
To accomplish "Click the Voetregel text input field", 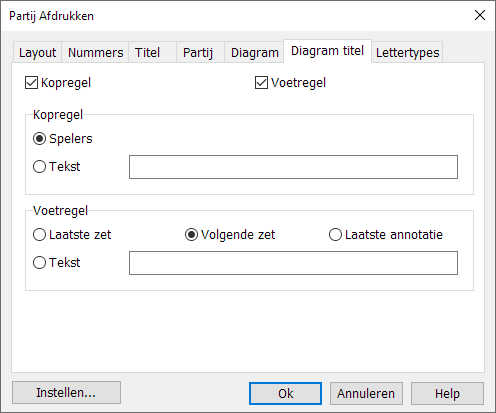I will (x=293, y=263).
